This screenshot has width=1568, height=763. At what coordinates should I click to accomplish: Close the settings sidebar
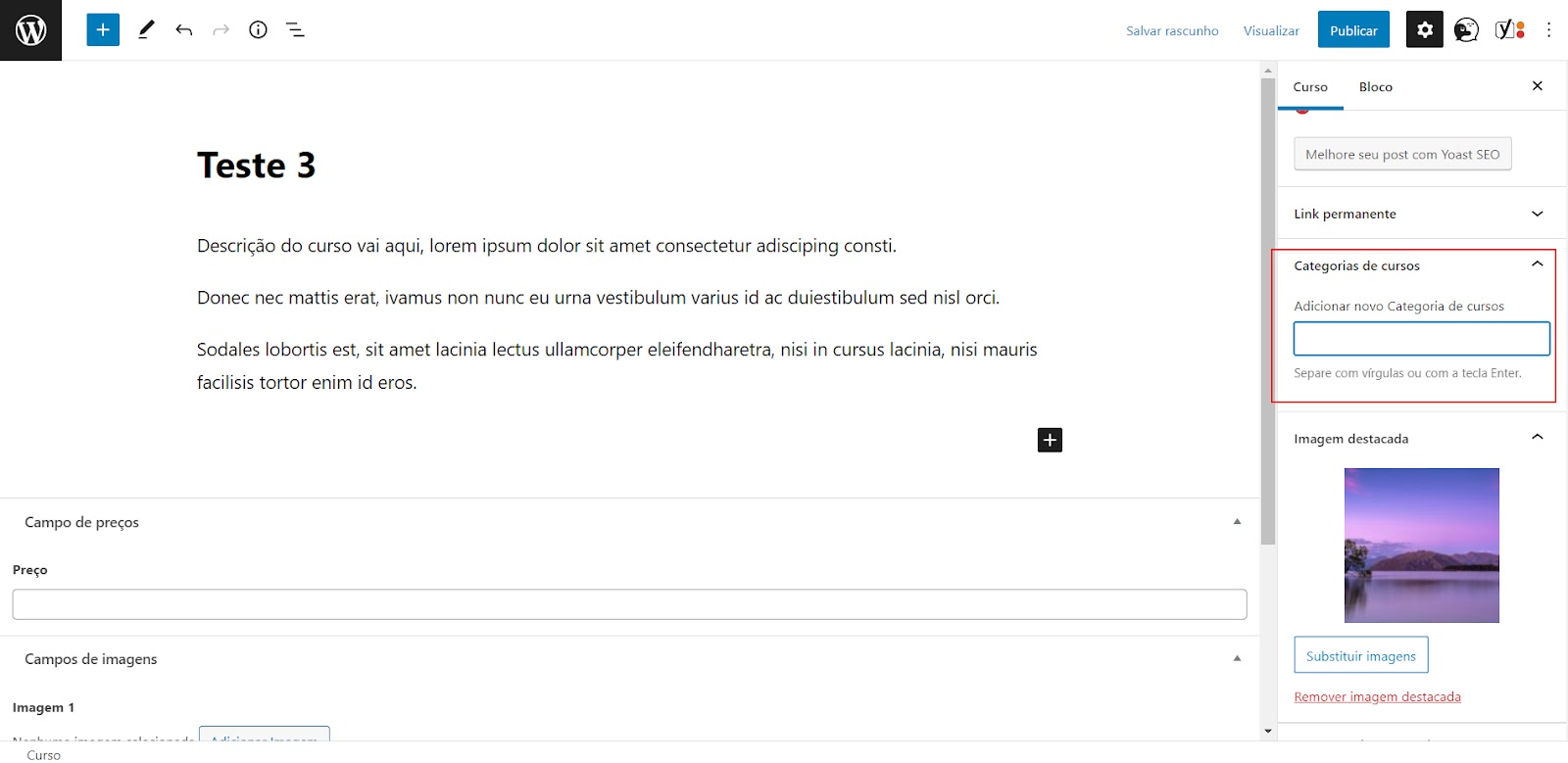pos(1538,86)
